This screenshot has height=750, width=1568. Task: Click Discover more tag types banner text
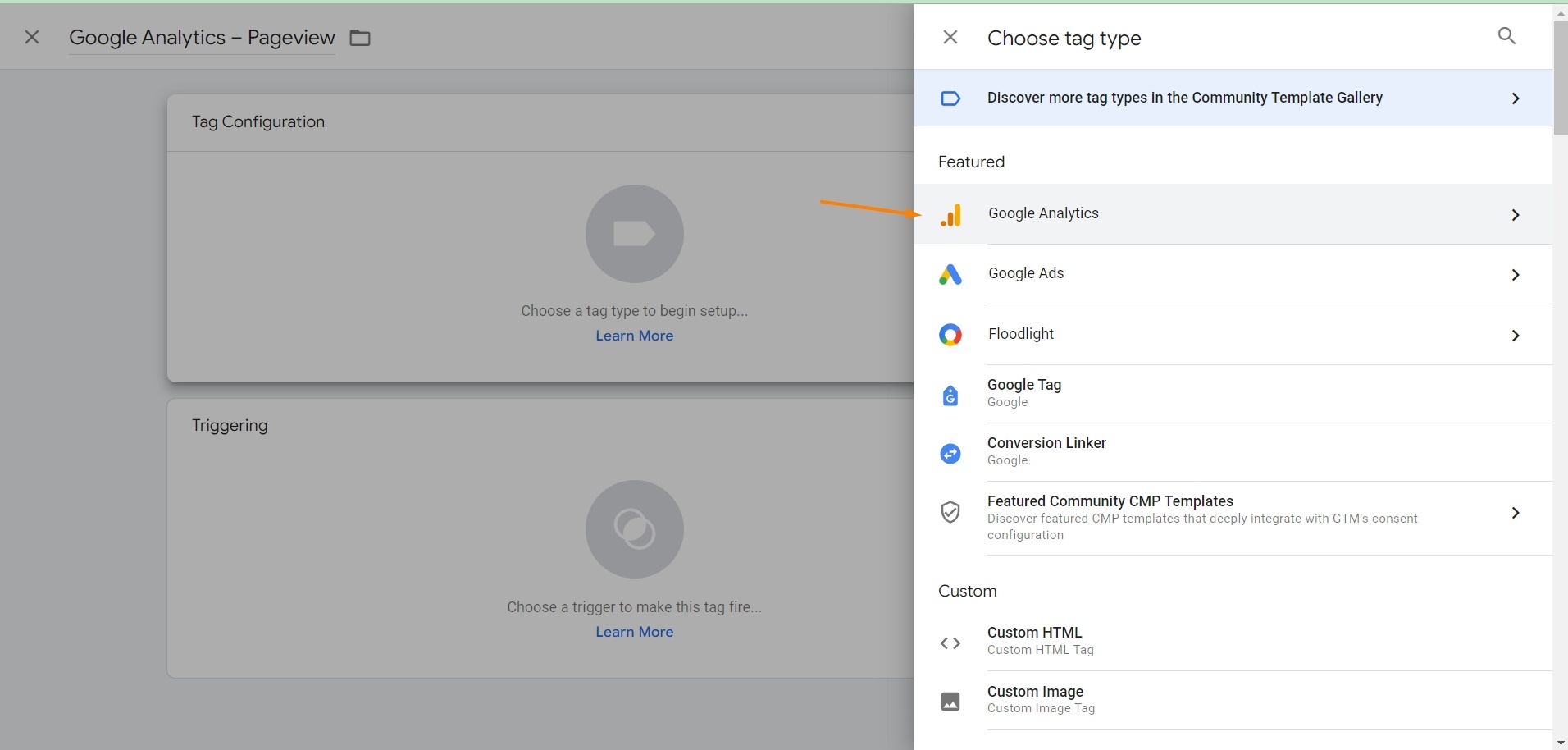point(1185,98)
